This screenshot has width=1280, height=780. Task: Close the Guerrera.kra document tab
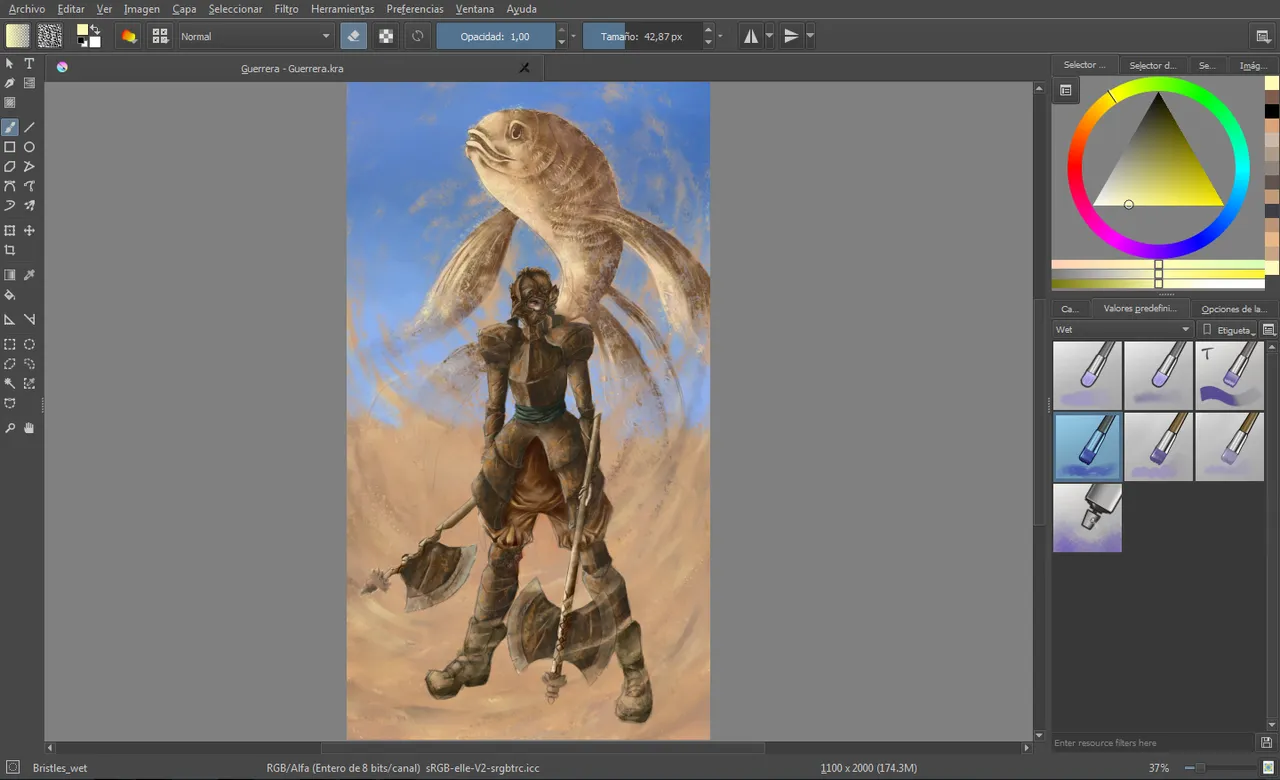[524, 68]
